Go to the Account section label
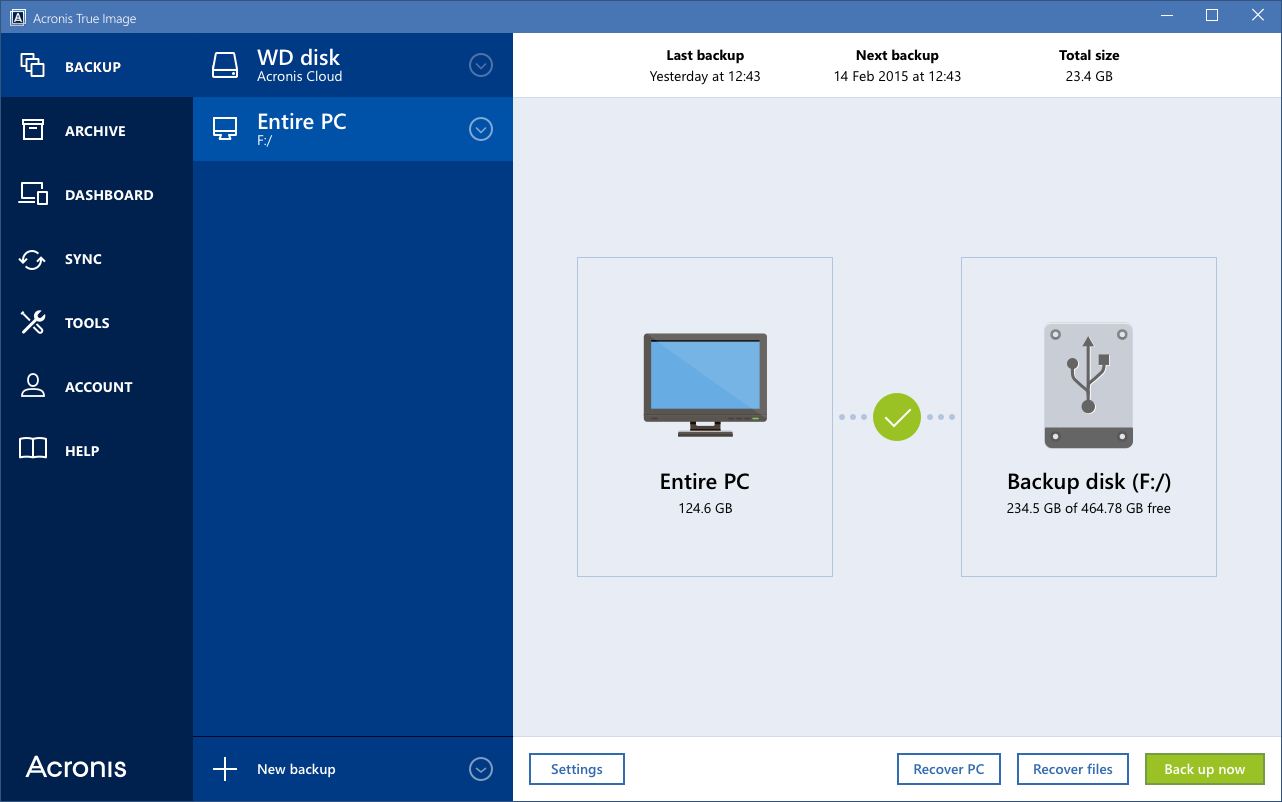The height and width of the screenshot is (802, 1282). 99,387
